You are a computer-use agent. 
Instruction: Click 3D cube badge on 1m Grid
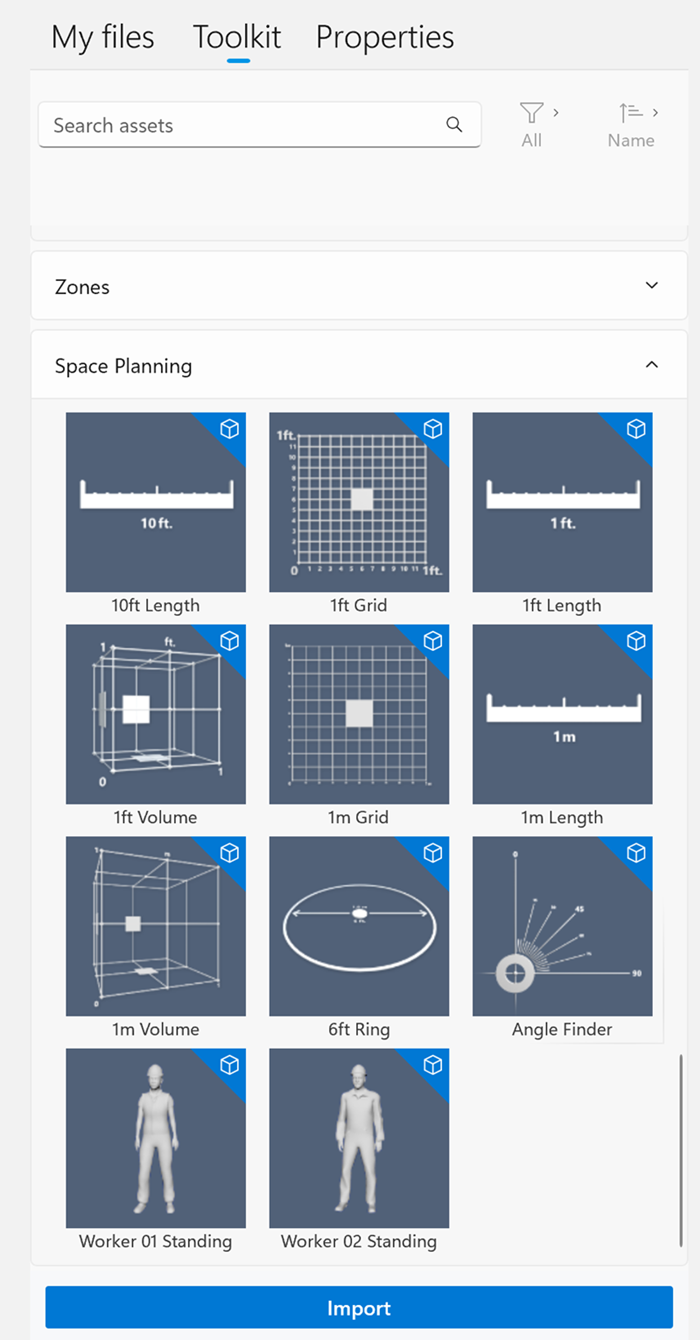point(432,641)
